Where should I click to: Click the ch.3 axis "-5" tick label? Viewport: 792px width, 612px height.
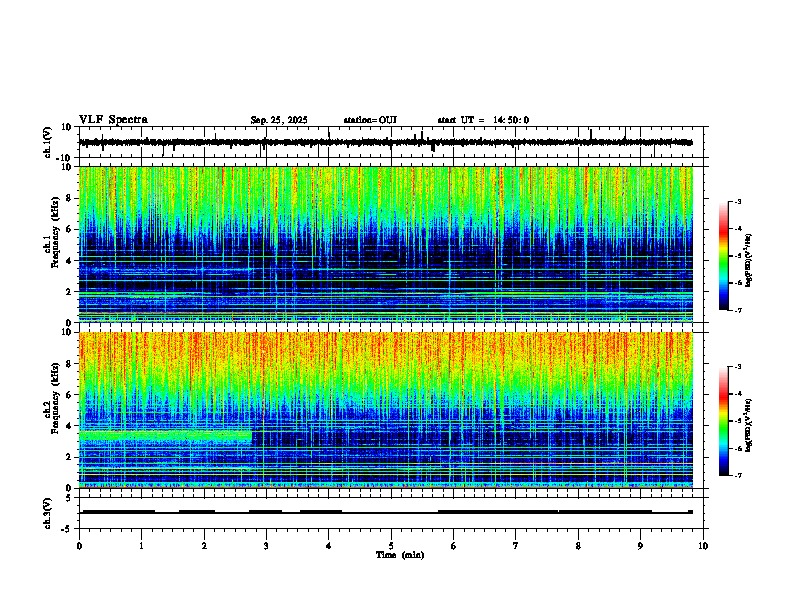click(x=67, y=529)
